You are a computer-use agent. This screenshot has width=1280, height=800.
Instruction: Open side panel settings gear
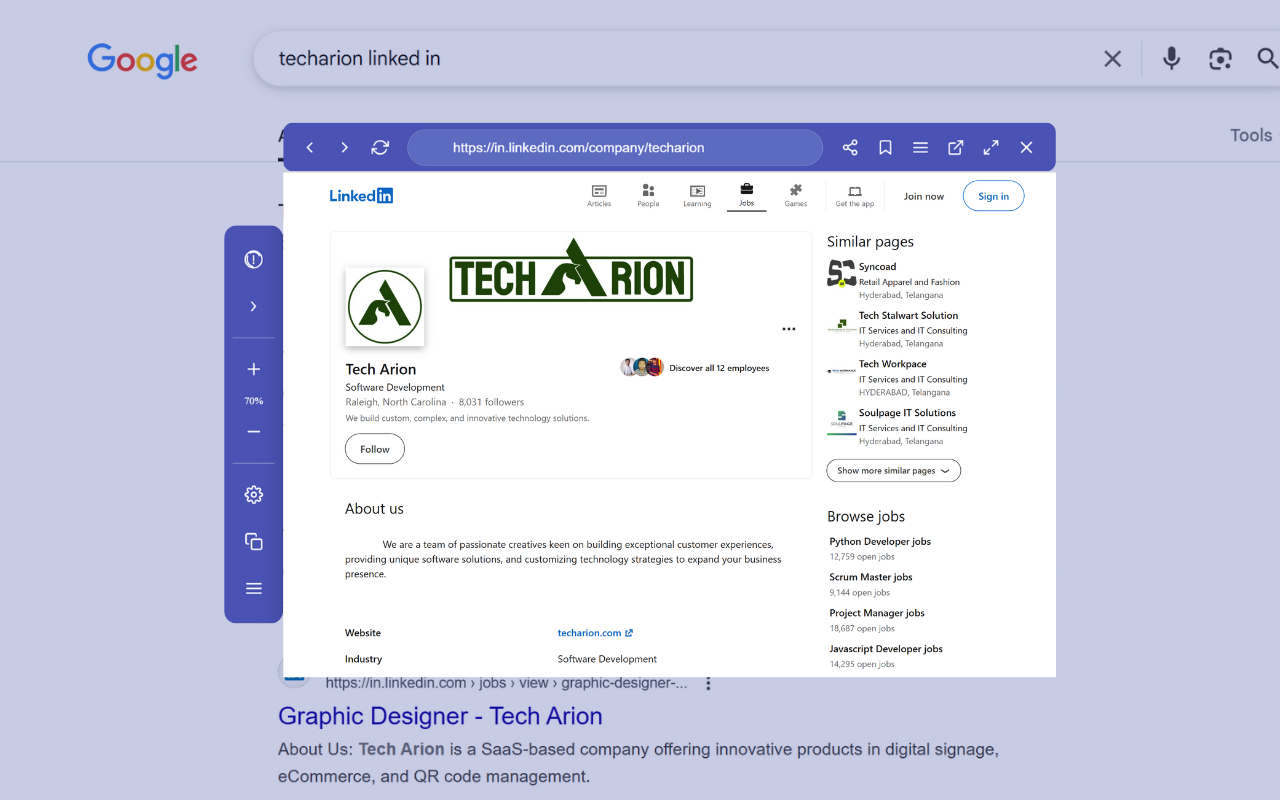[254, 495]
